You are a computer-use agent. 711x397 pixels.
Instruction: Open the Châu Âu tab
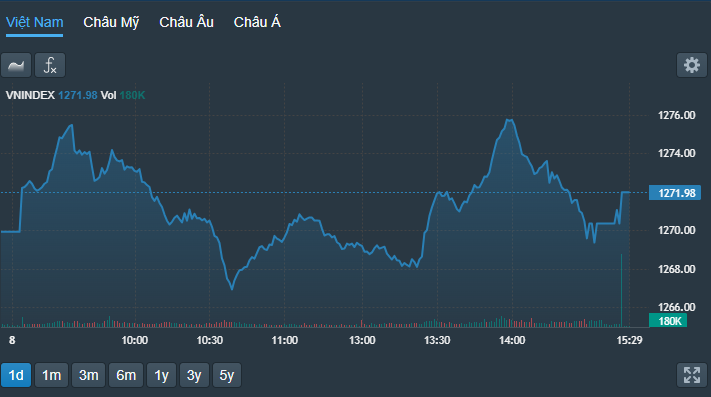(x=186, y=22)
